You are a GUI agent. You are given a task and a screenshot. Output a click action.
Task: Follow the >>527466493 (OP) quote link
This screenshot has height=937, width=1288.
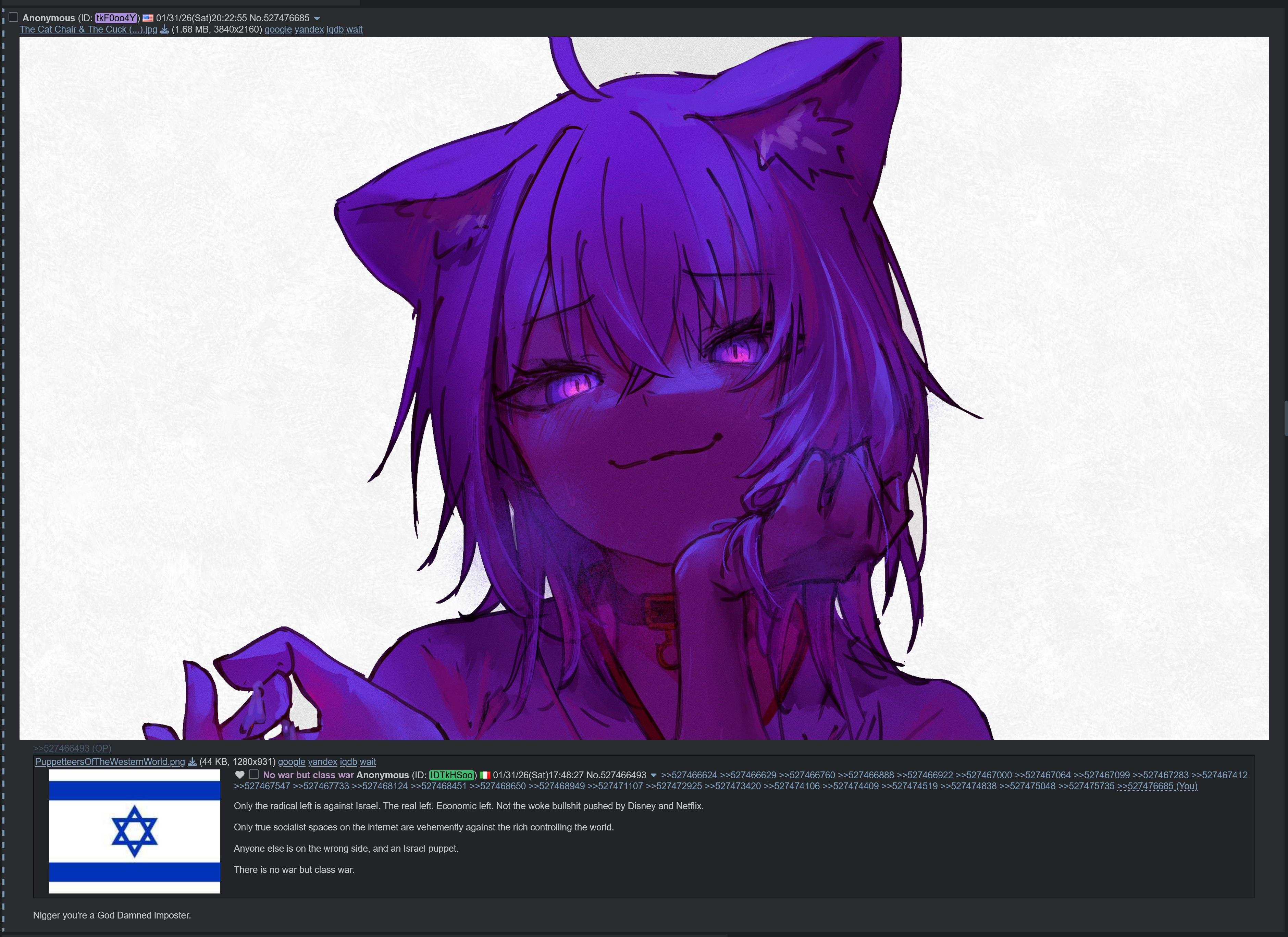(72, 749)
